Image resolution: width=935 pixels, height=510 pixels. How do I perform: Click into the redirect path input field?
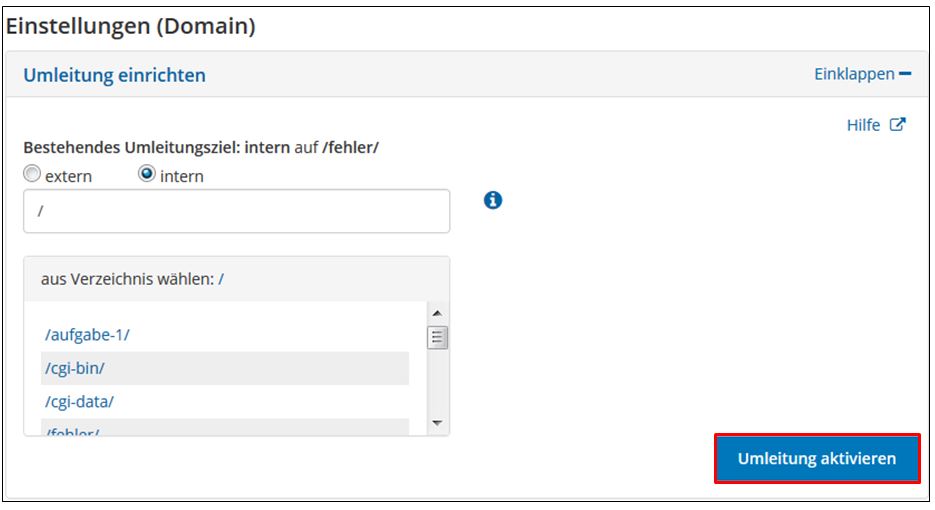coord(237,211)
